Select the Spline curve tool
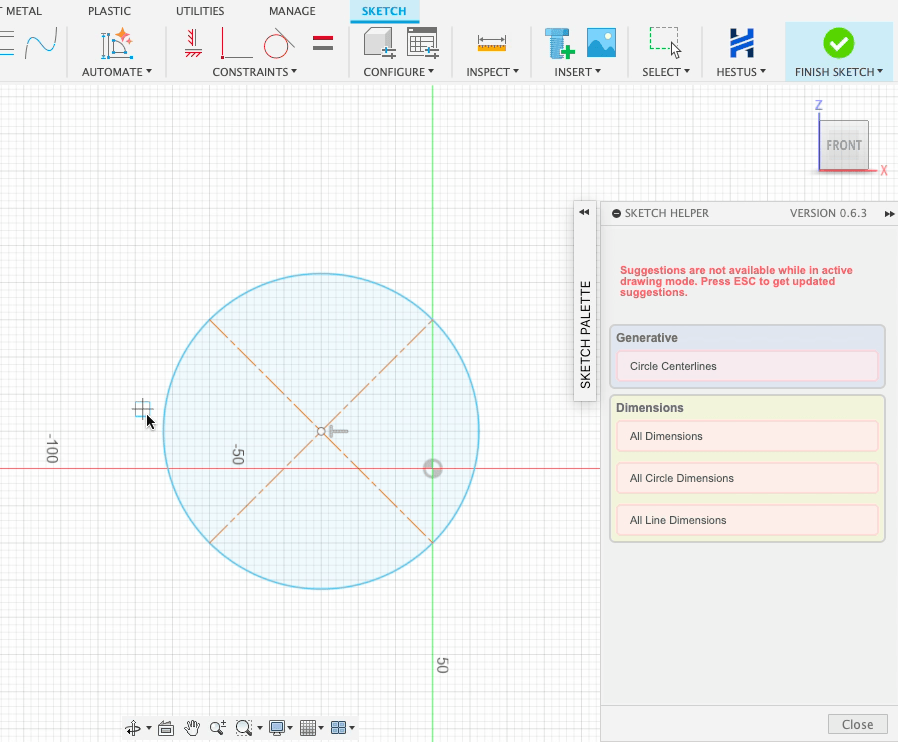 point(41,43)
